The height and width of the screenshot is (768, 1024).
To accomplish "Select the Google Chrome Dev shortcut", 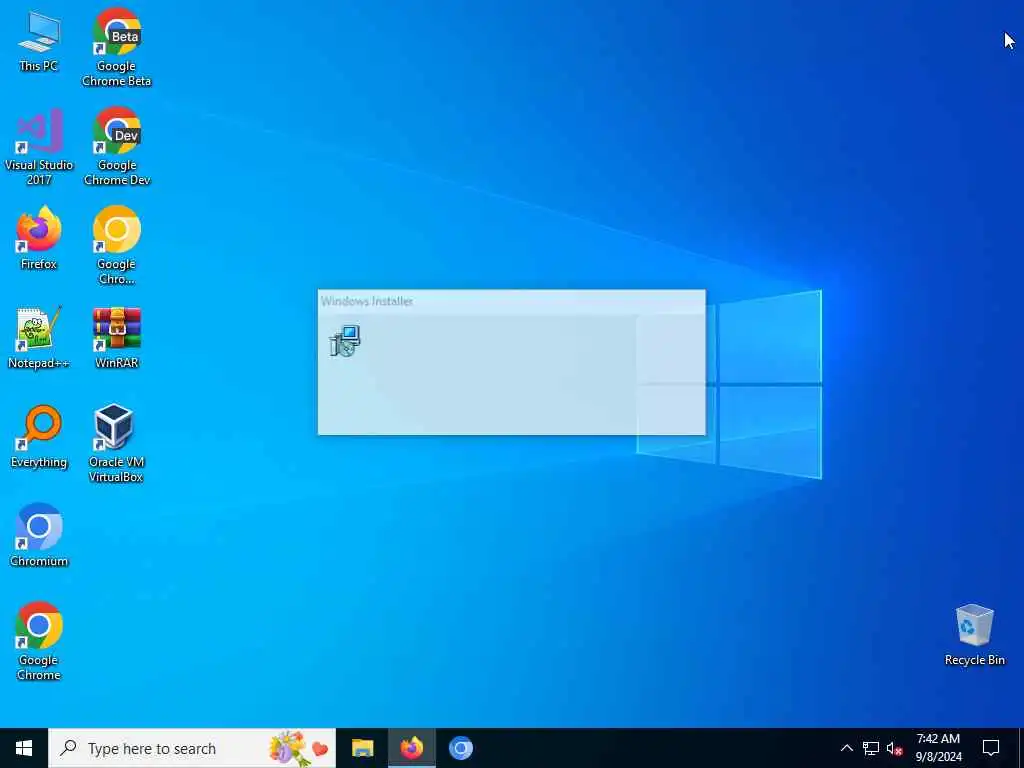I will pyautogui.click(x=117, y=147).
